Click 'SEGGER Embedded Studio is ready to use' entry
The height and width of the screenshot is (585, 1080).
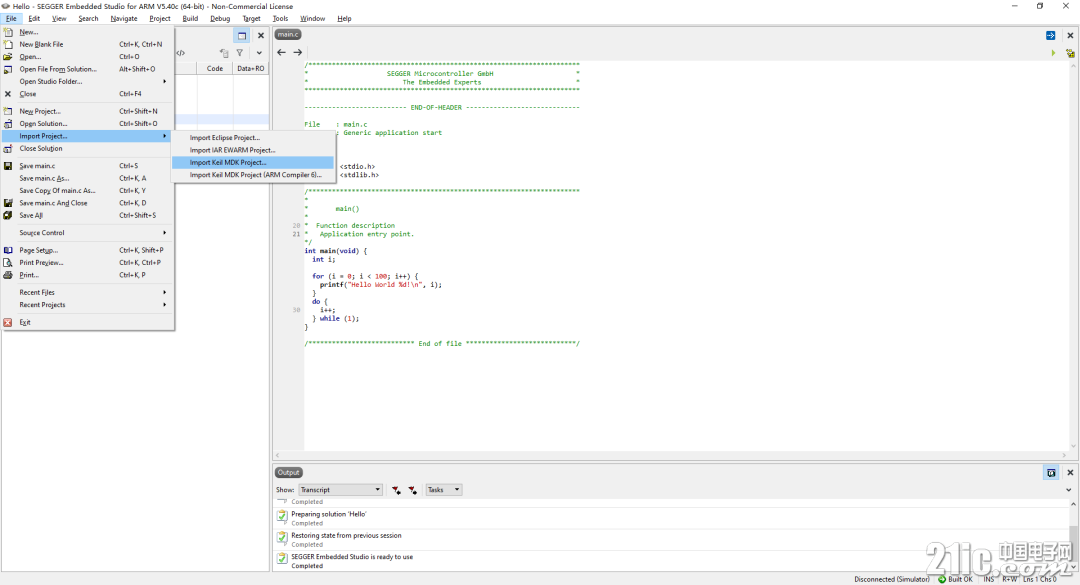[352, 557]
